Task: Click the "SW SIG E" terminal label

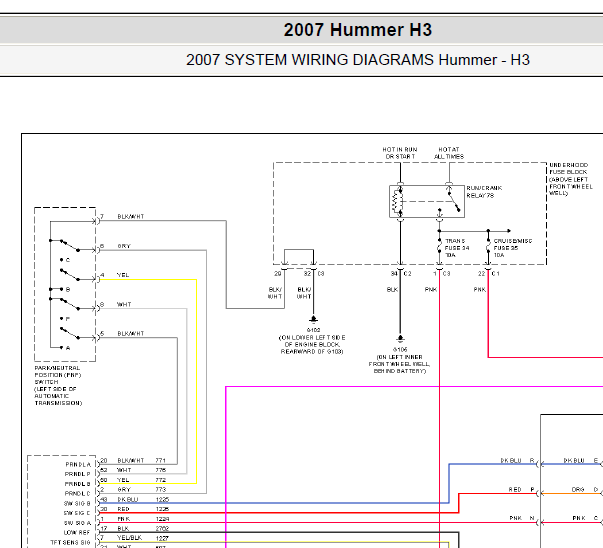Action: click(x=77, y=513)
